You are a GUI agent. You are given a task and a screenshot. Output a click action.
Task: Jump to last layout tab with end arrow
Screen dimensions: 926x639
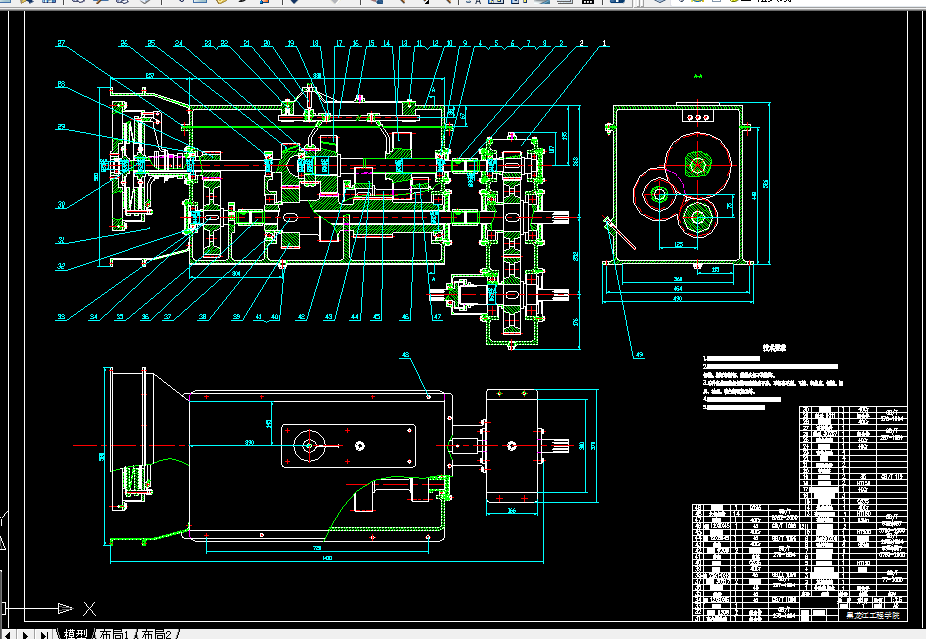pyautogui.click(x=44, y=635)
